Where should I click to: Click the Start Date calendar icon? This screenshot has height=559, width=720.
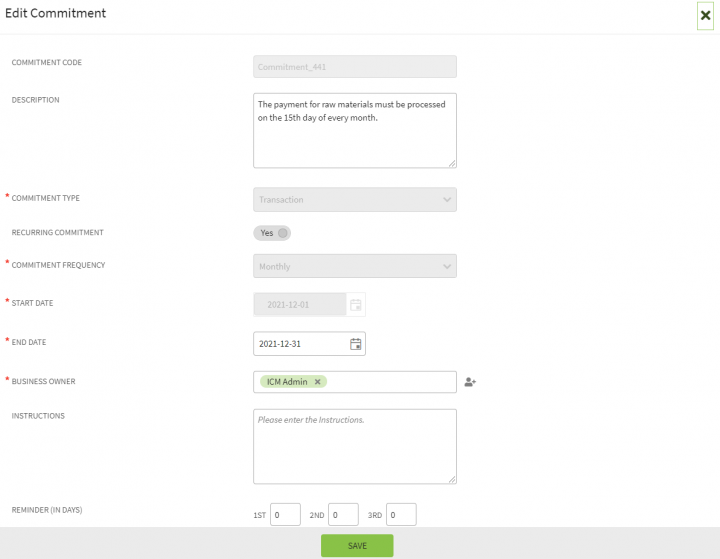tap(355, 304)
